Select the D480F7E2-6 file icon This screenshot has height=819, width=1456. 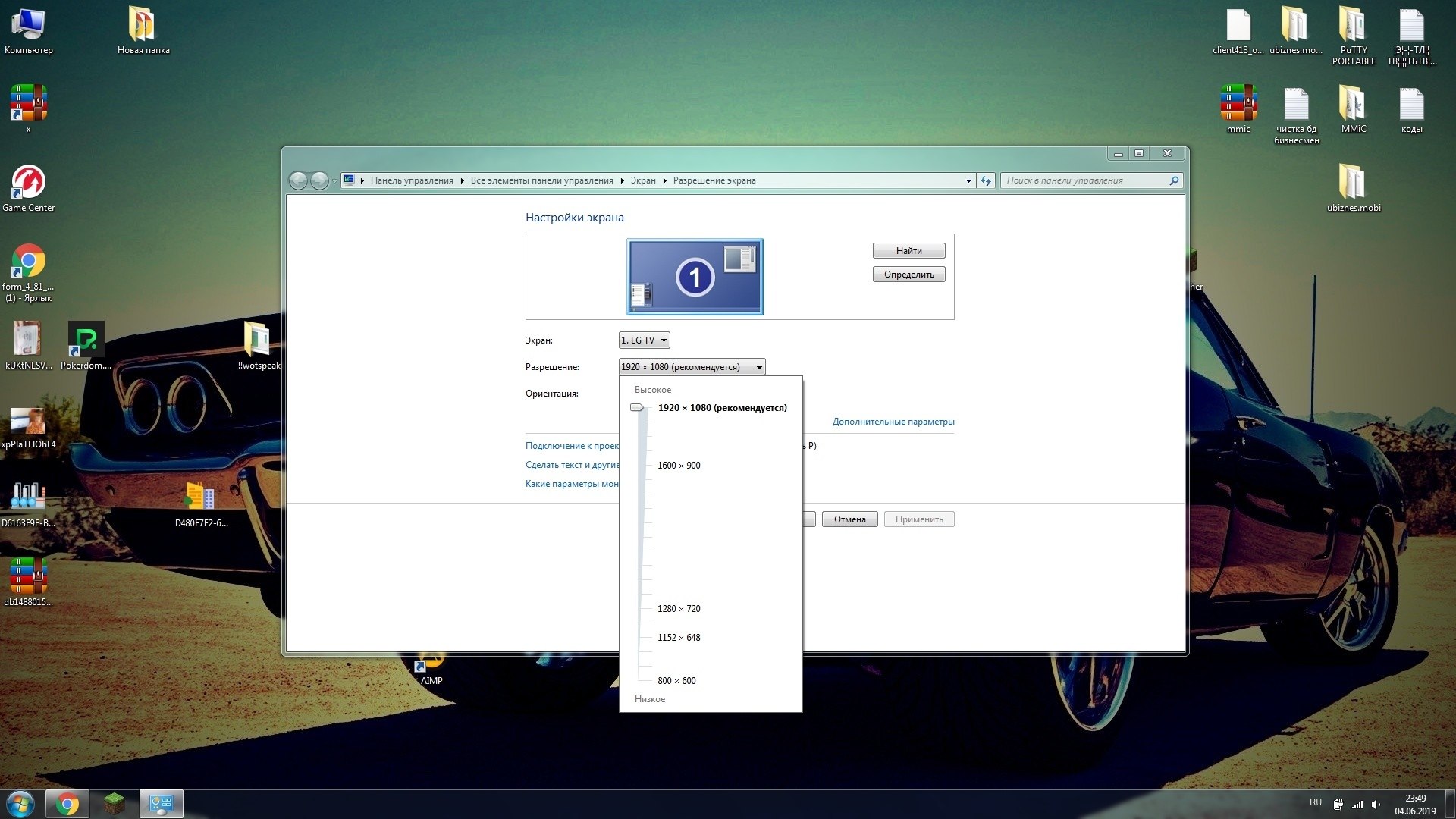201,504
